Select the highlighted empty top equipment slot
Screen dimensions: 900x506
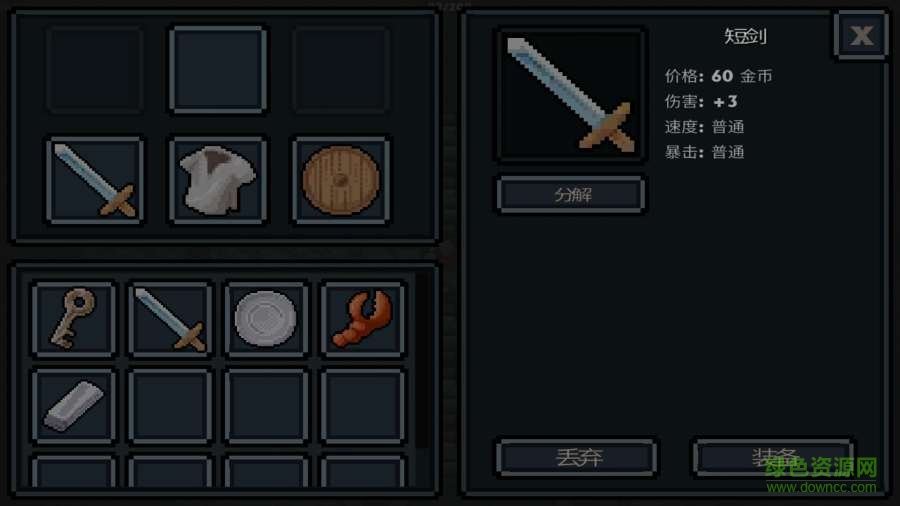coord(218,69)
